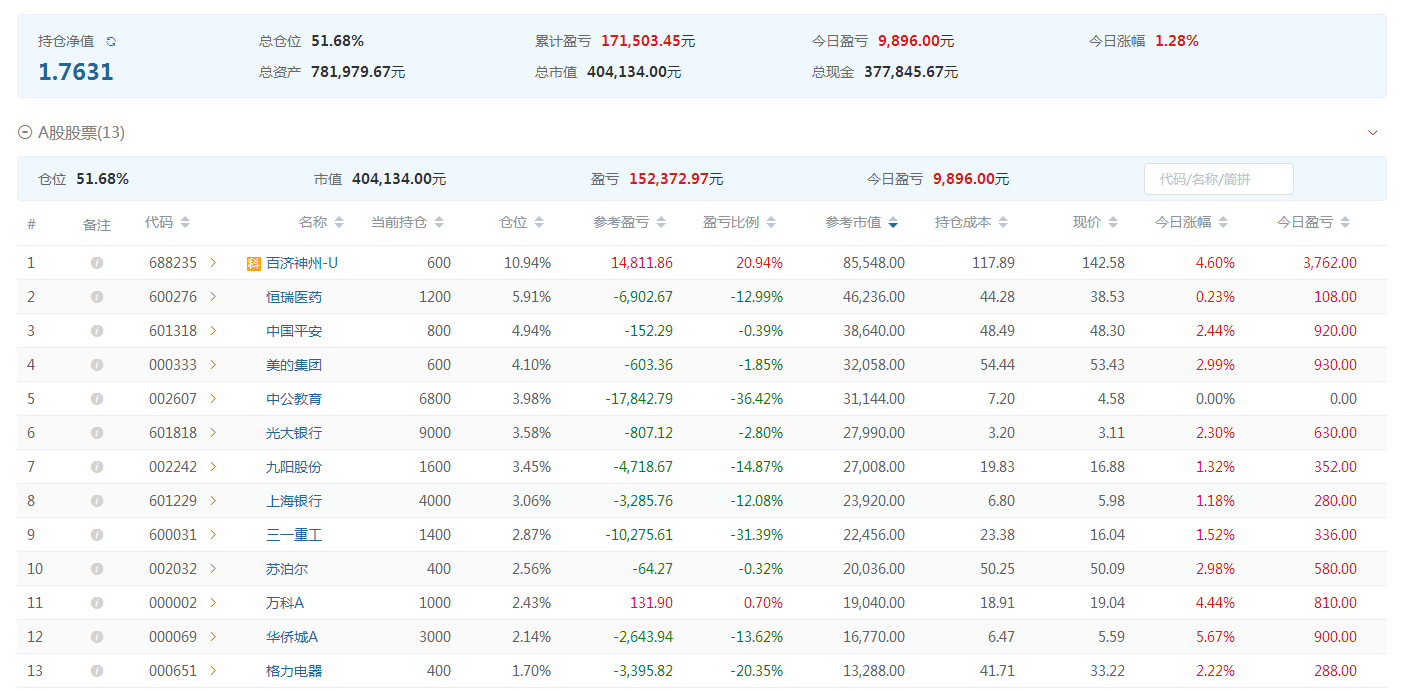Sort by 参考盈亏 column
Viewport: 1427px width, 691px height.
click(630, 222)
